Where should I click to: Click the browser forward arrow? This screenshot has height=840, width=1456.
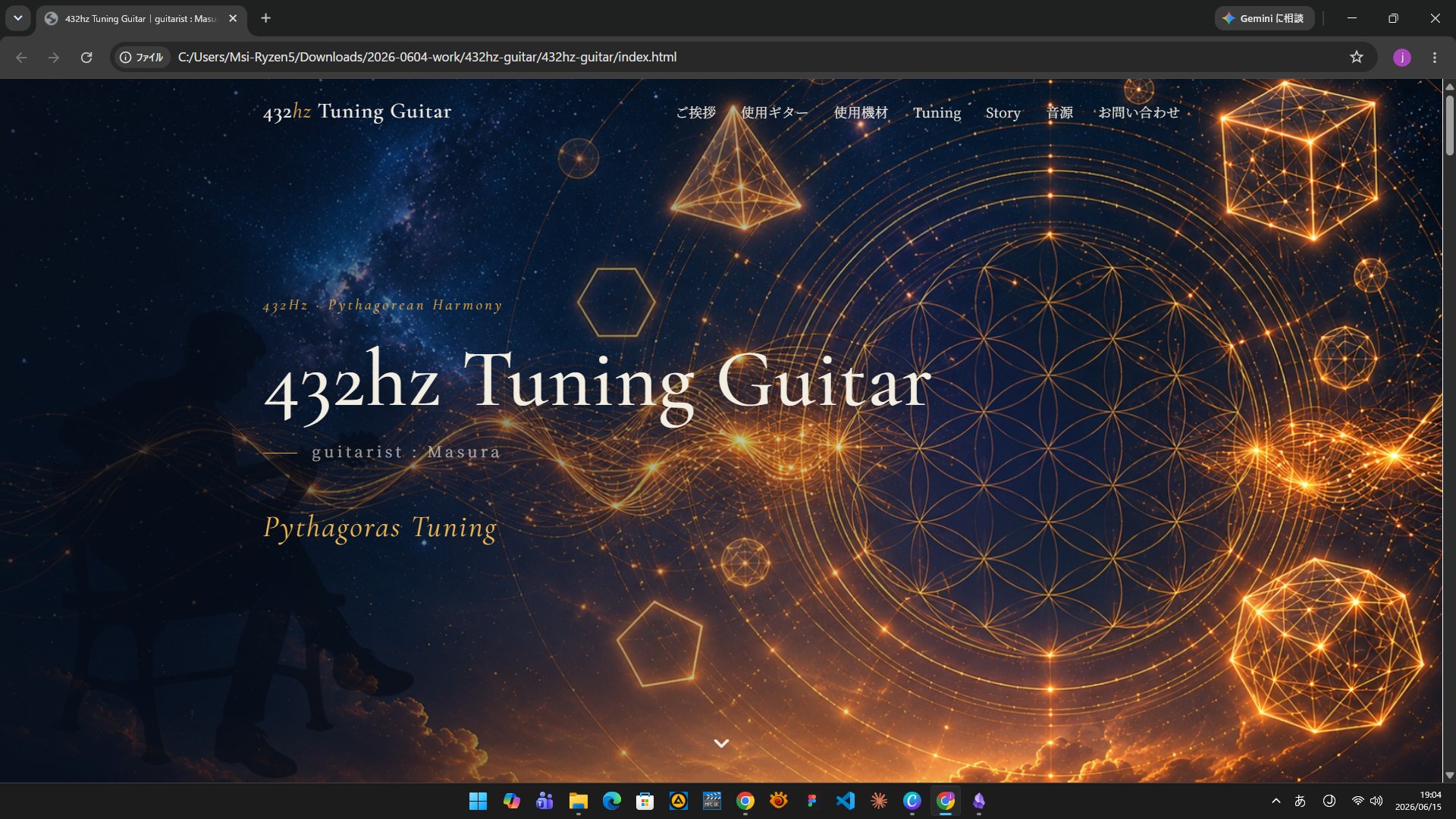(54, 57)
